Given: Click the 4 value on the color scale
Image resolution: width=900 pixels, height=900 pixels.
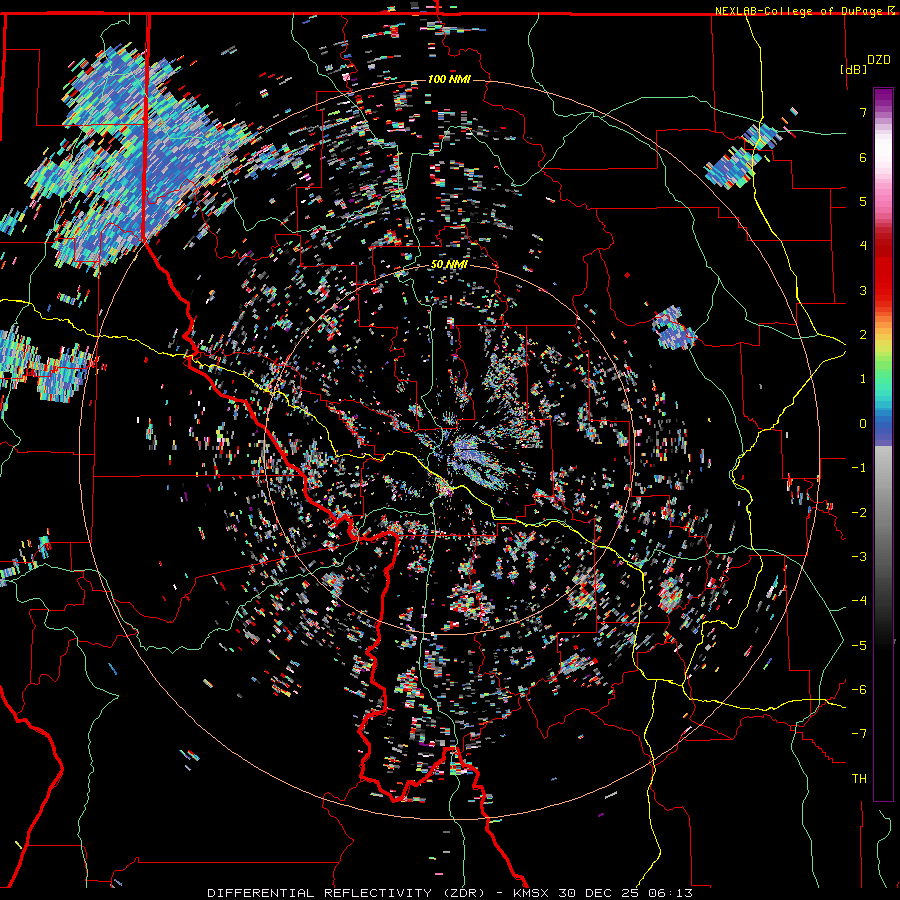Looking at the screenshot, I should (863, 246).
